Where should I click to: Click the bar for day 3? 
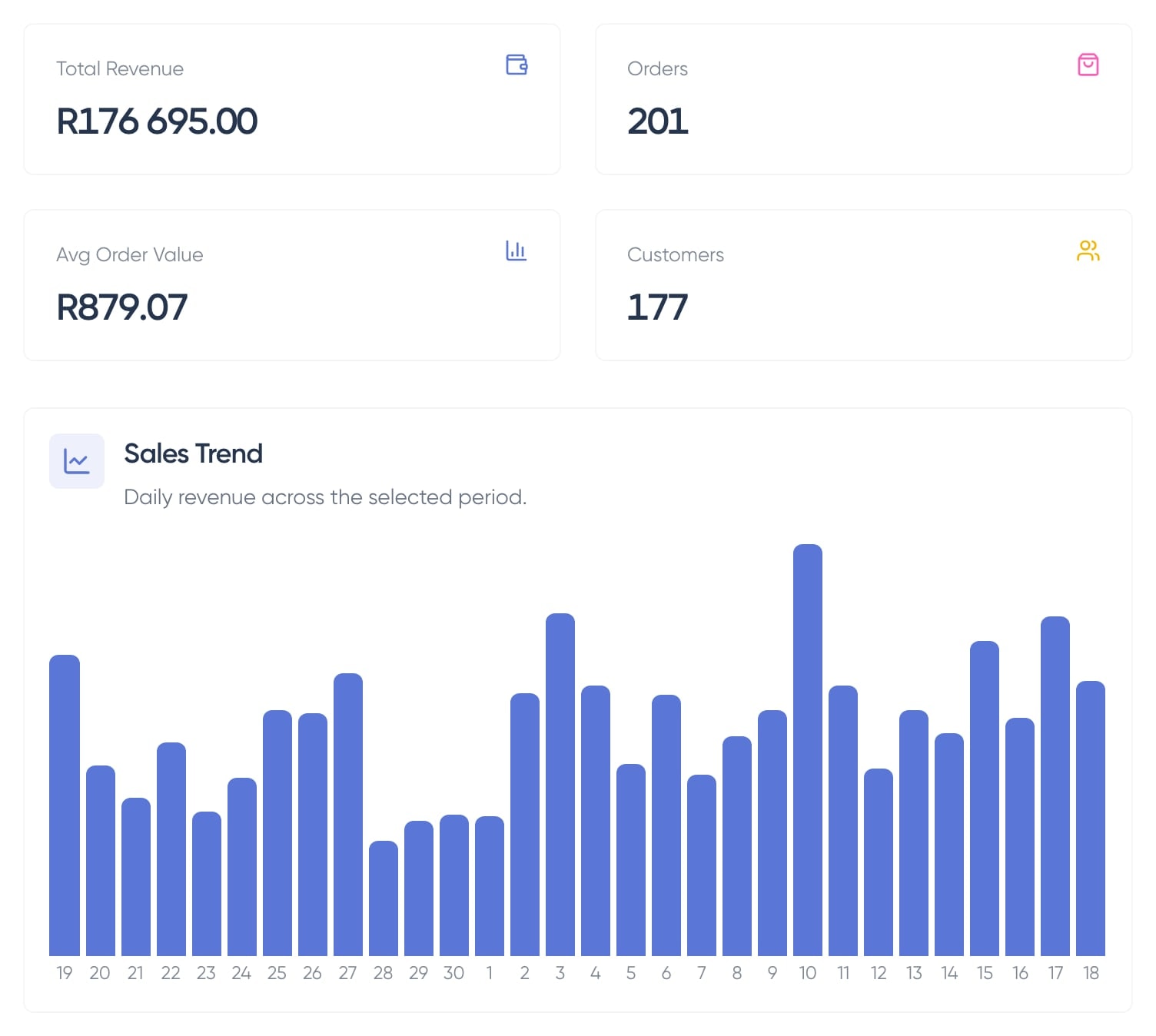click(x=560, y=785)
